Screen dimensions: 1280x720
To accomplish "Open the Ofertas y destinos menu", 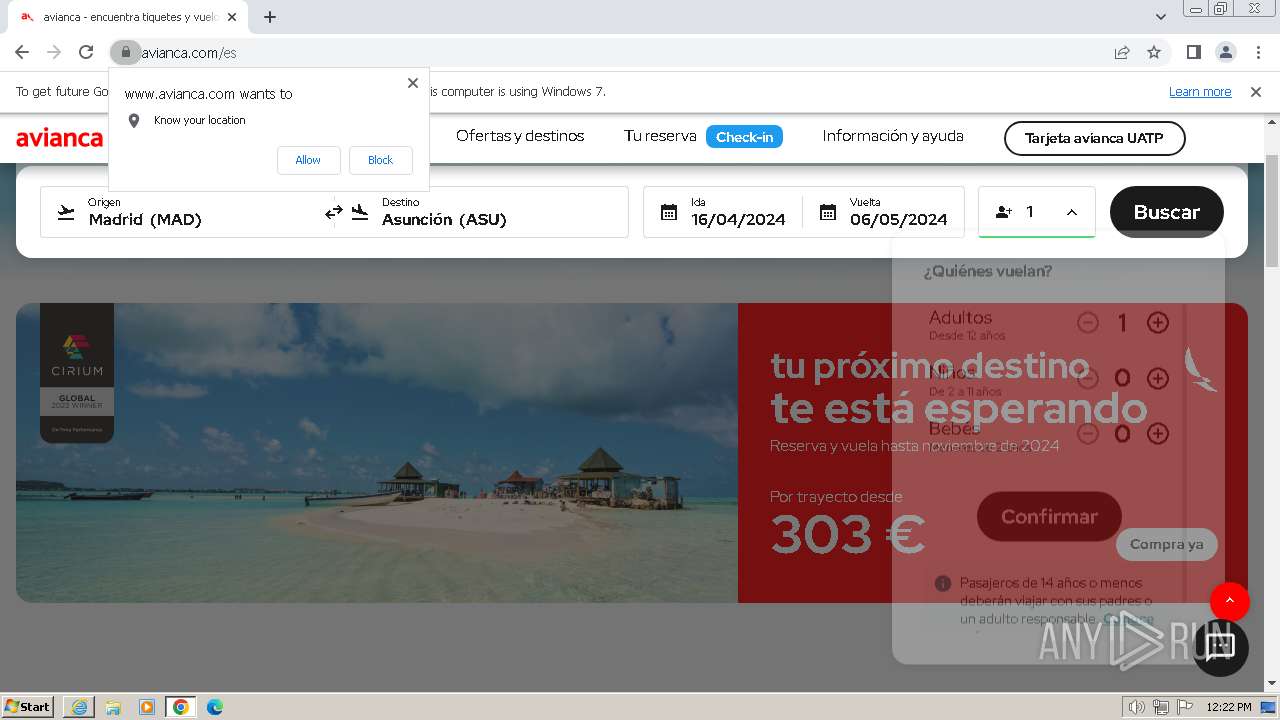I will click(x=520, y=136).
